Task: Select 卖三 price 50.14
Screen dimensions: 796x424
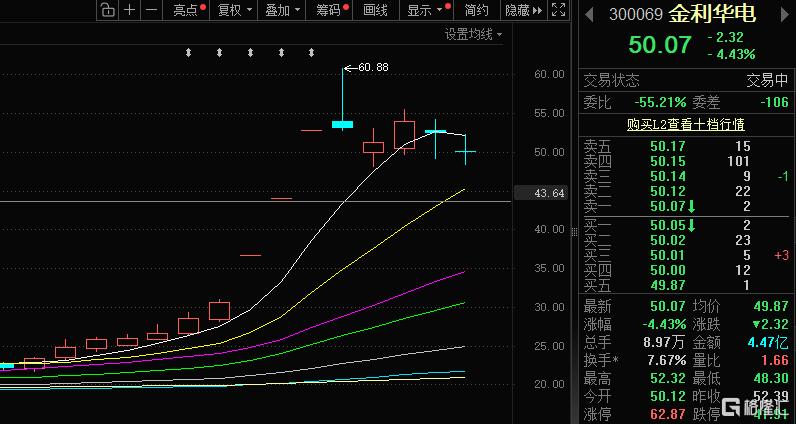Action: coord(668,176)
